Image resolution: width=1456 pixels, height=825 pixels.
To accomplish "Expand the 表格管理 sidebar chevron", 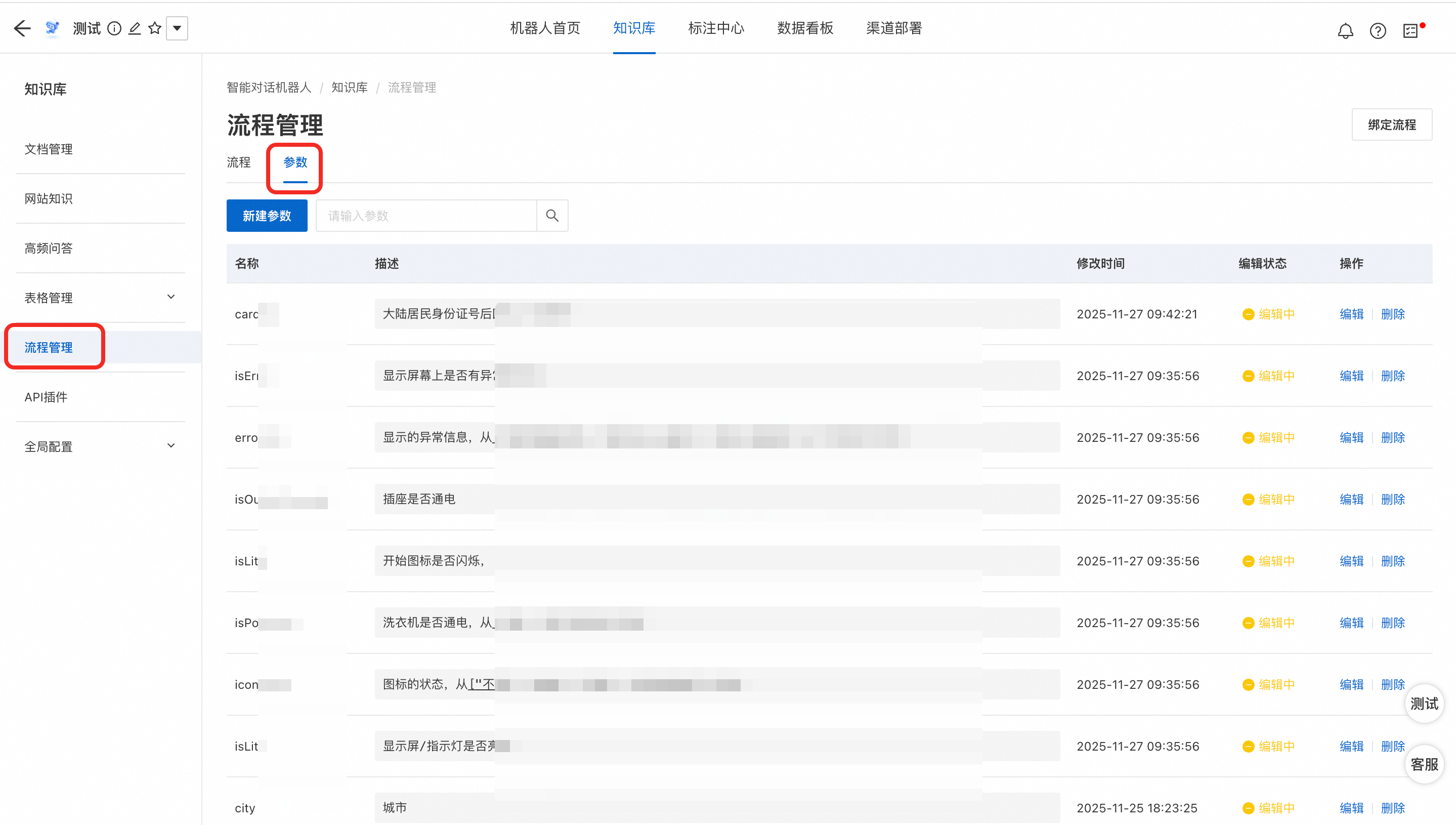I will pos(171,297).
